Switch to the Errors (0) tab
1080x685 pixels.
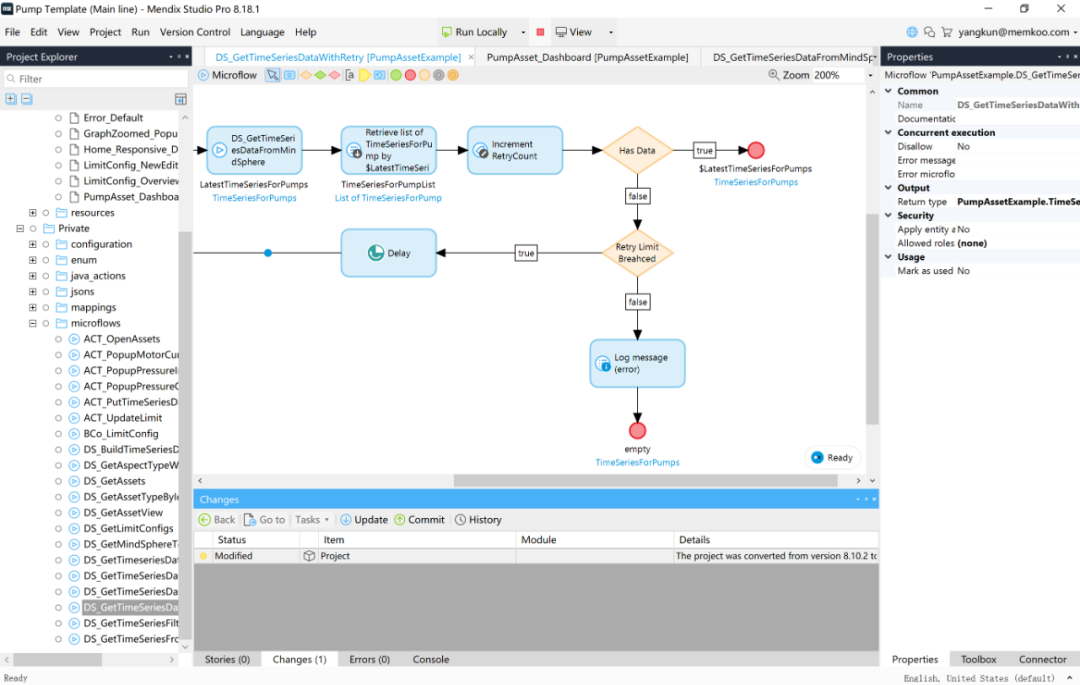pyautogui.click(x=369, y=660)
